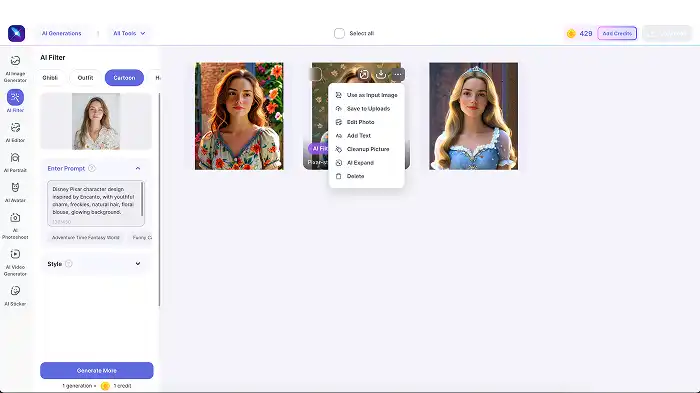Screen dimensions: 700x393
Task: Choose Cleanup Picture menu item
Action: [367, 149]
